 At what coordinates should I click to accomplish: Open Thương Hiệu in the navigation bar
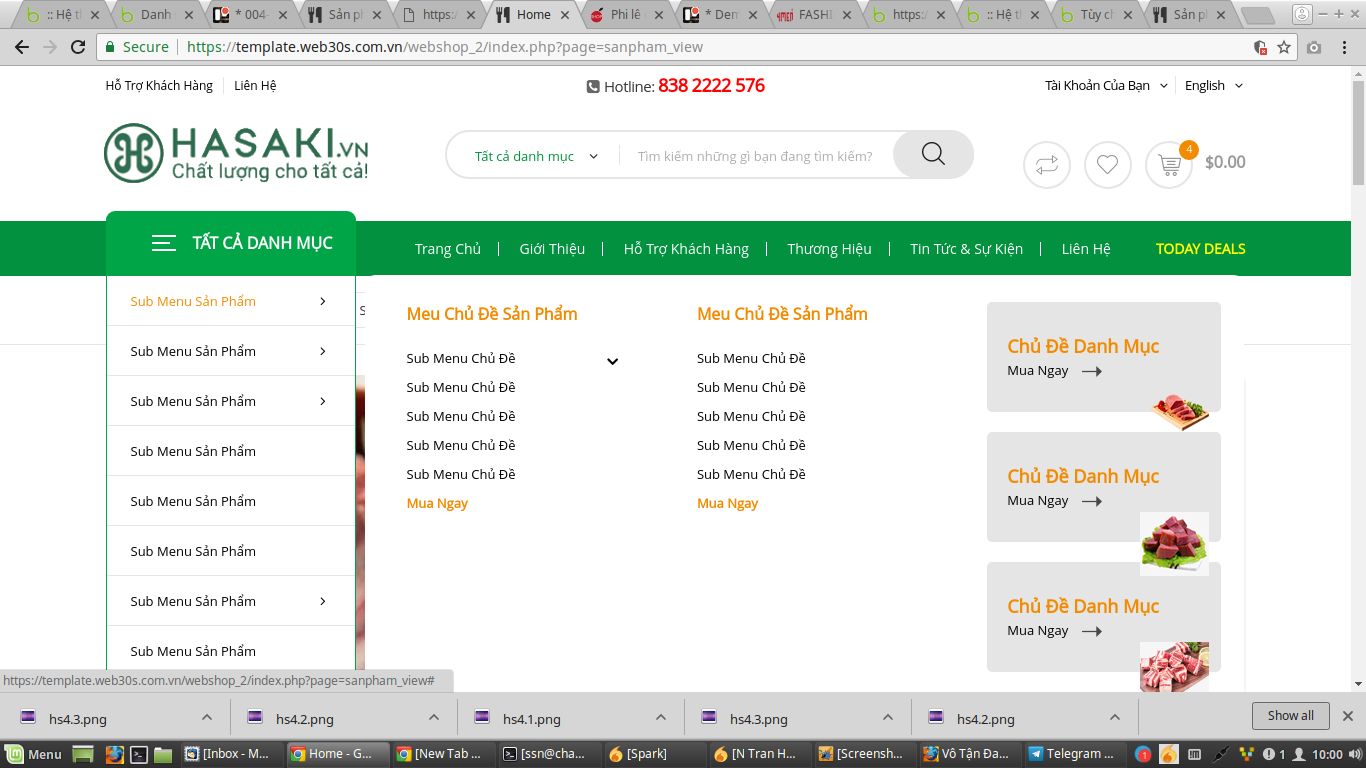(x=829, y=249)
